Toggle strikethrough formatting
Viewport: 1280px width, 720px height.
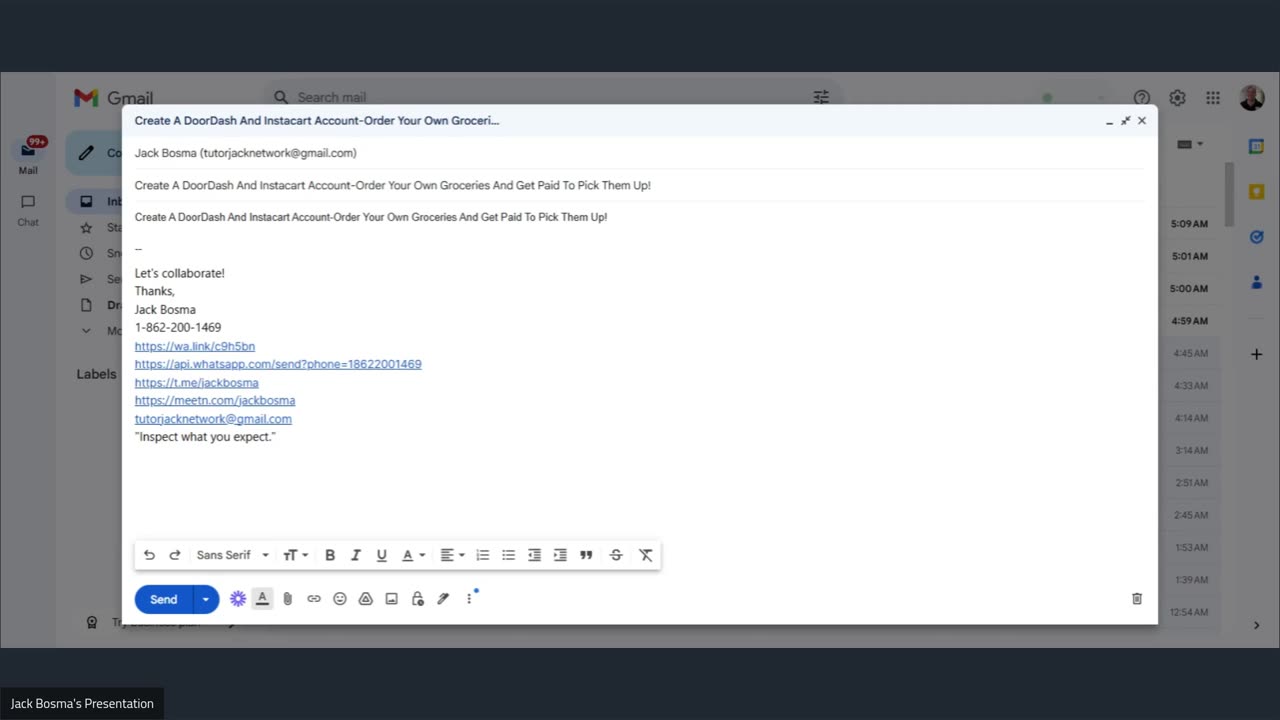(x=616, y=555)
